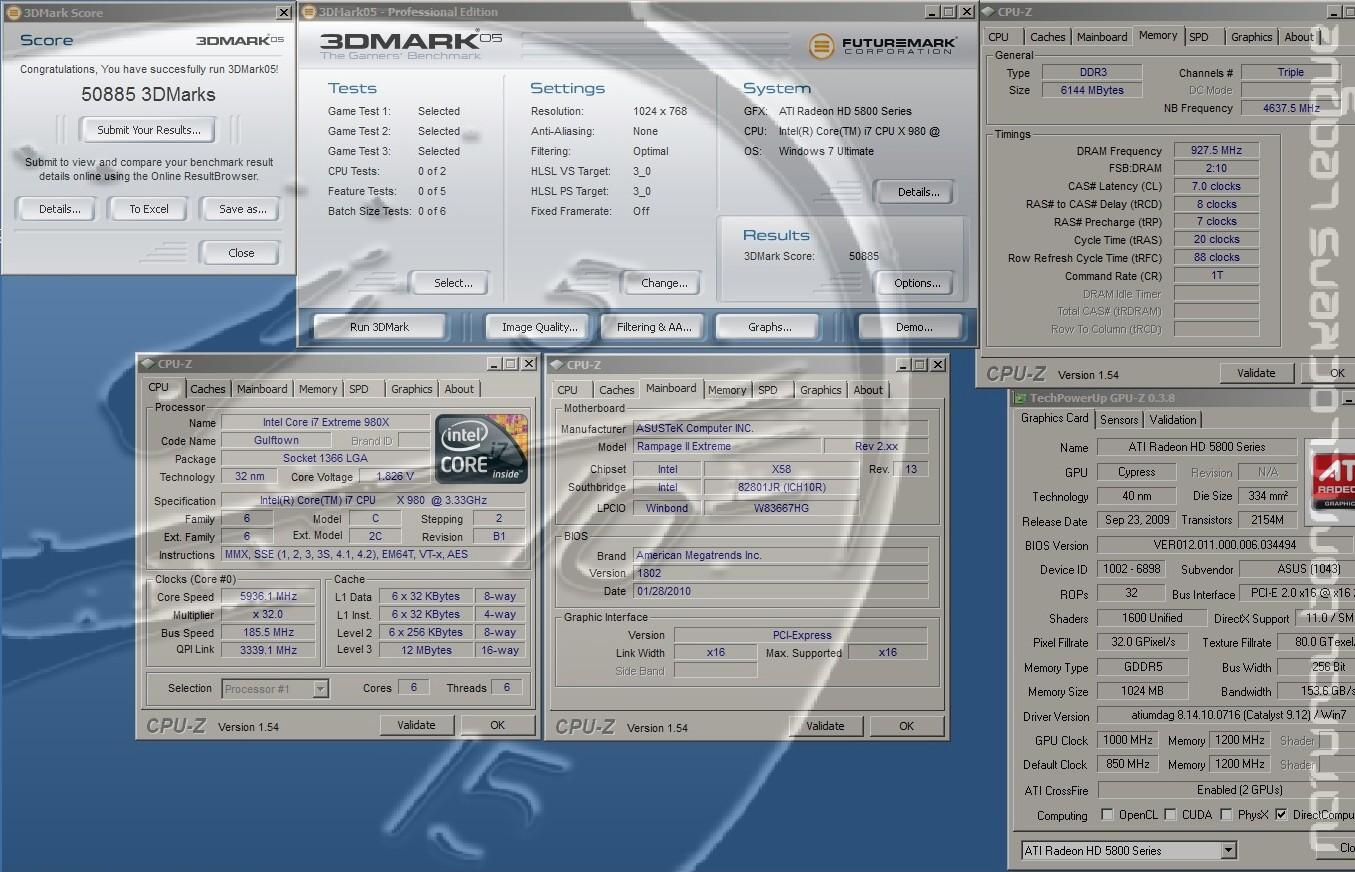Toggle OpenCL checkbox in GPU-Z
The height and width of the screenshot is (872, 1355).
pyautogui.click(x=1107, y=815)
